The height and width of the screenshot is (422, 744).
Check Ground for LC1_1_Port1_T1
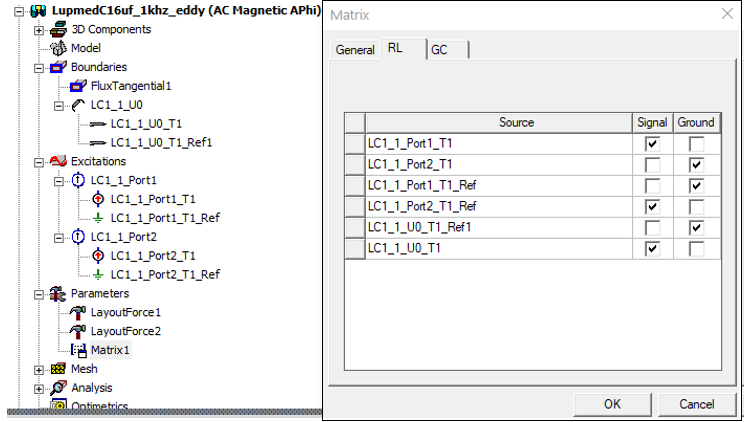697,144
